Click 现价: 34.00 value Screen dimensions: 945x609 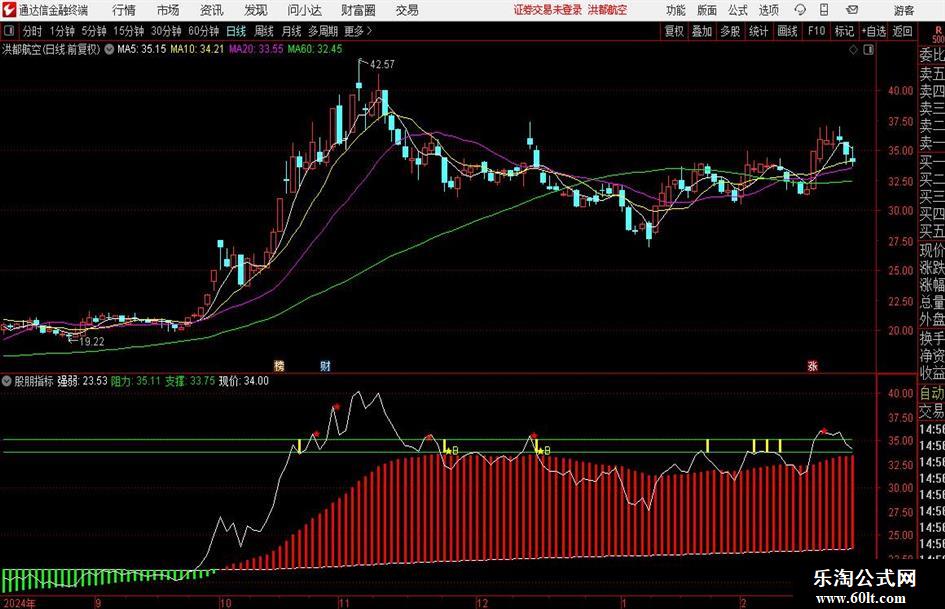pos(243,381)
